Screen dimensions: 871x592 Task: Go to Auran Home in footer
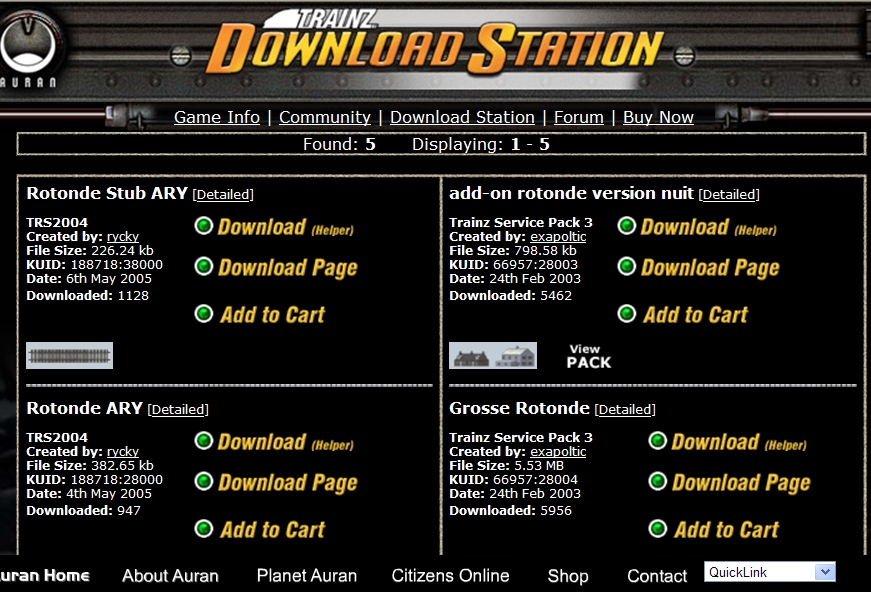coord(44,575)
